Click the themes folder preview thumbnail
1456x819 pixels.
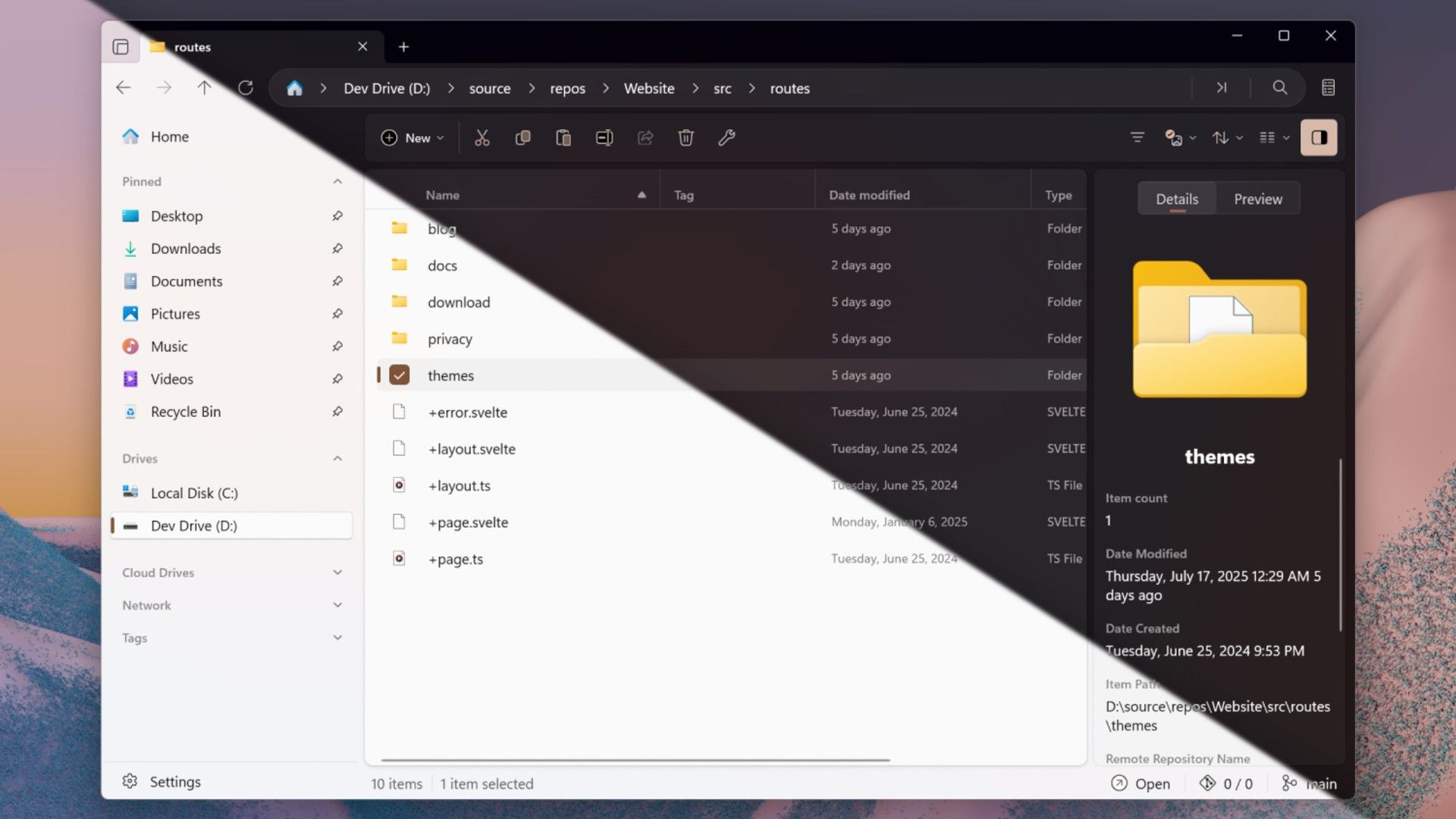point(1219,328)
